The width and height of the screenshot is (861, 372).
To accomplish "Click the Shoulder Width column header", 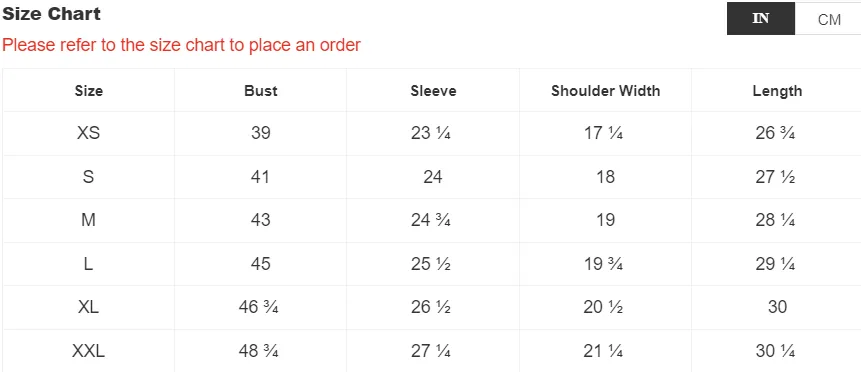I will coord(606,91).
